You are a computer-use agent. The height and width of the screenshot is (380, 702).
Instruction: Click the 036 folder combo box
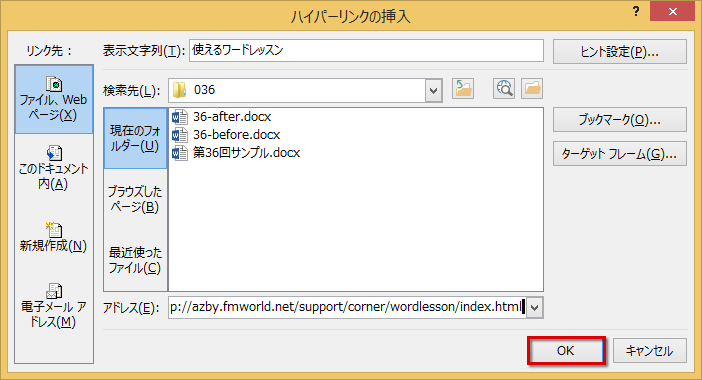point(305,90)
